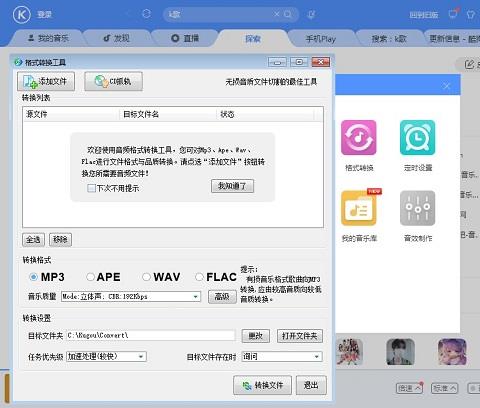This screenshot has height=408, width=480.
Task: Open the first anime group thumbnail at bottom
Action: (x=348, y=352)
